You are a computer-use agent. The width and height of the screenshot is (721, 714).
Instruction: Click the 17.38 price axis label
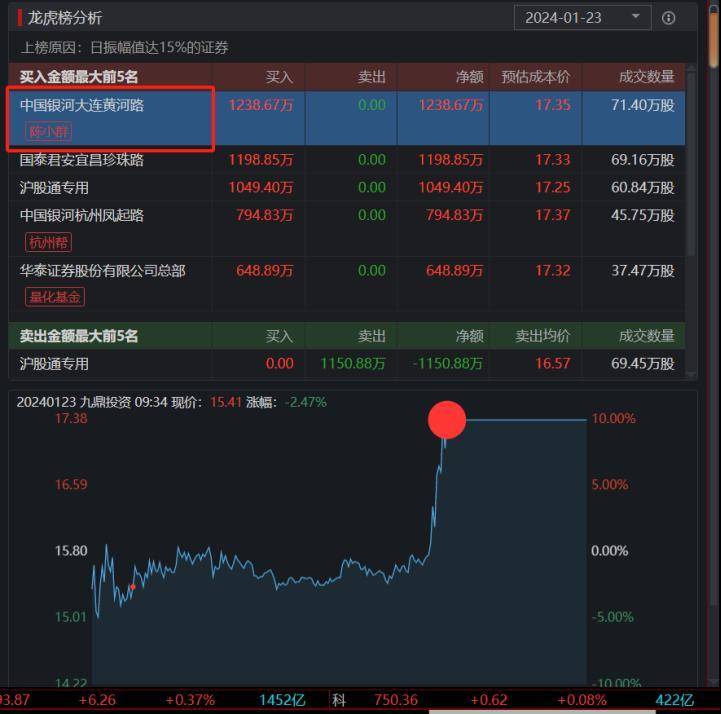click(x=71, y=418)
